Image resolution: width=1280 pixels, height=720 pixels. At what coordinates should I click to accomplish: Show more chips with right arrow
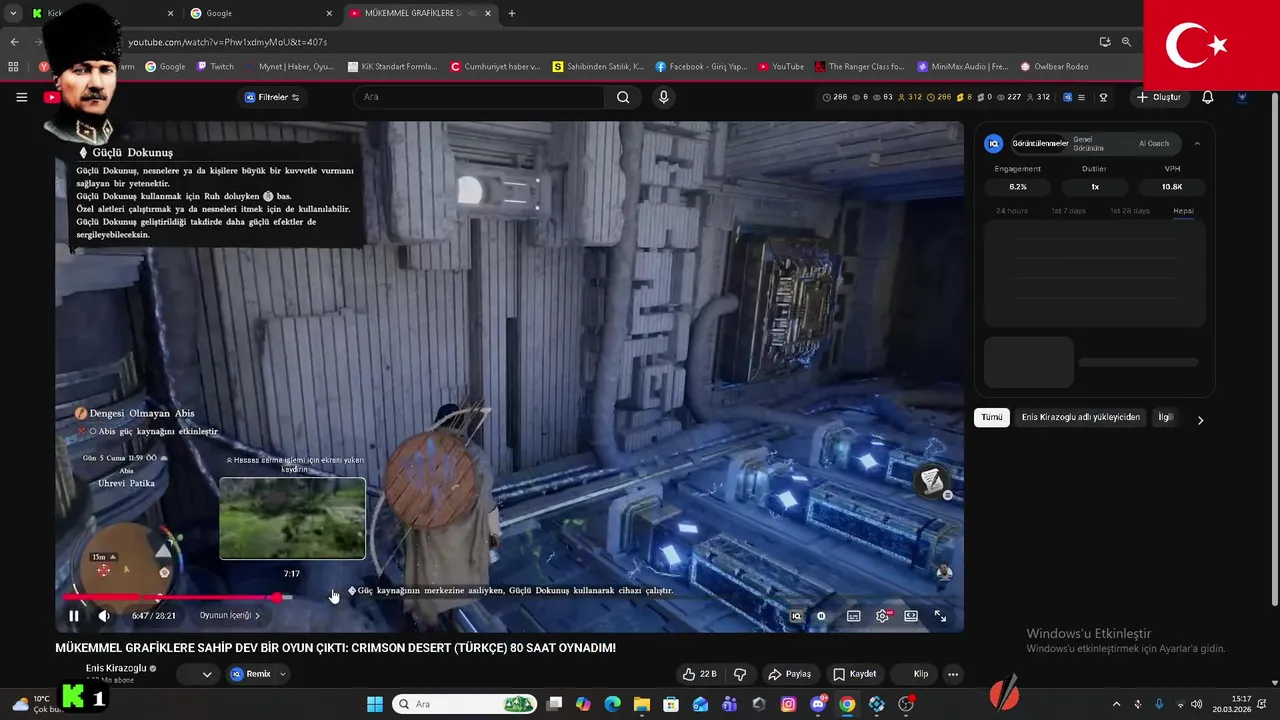1200,420
